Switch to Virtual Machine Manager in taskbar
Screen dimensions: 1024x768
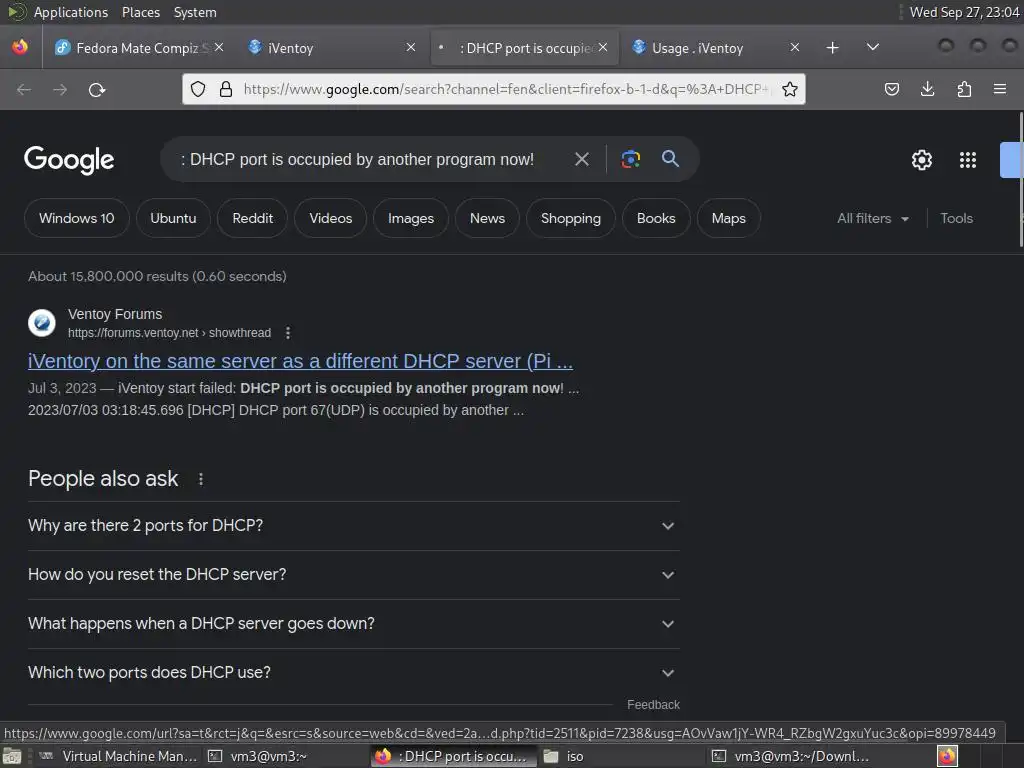120,756
